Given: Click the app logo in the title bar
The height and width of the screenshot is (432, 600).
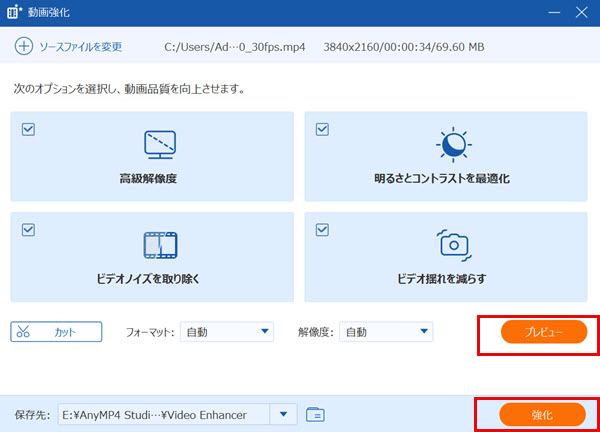Looking at the screenshot, I should coord(15,13).
